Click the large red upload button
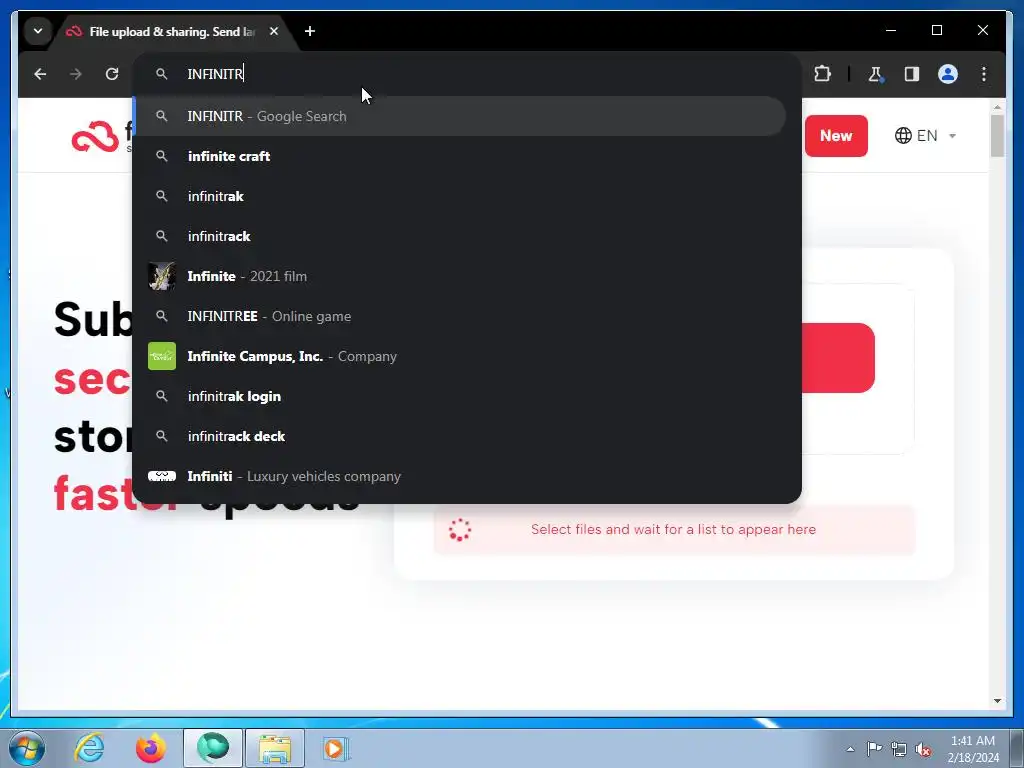The height and width of the screenshot is (768, 1024). (838, 358)
